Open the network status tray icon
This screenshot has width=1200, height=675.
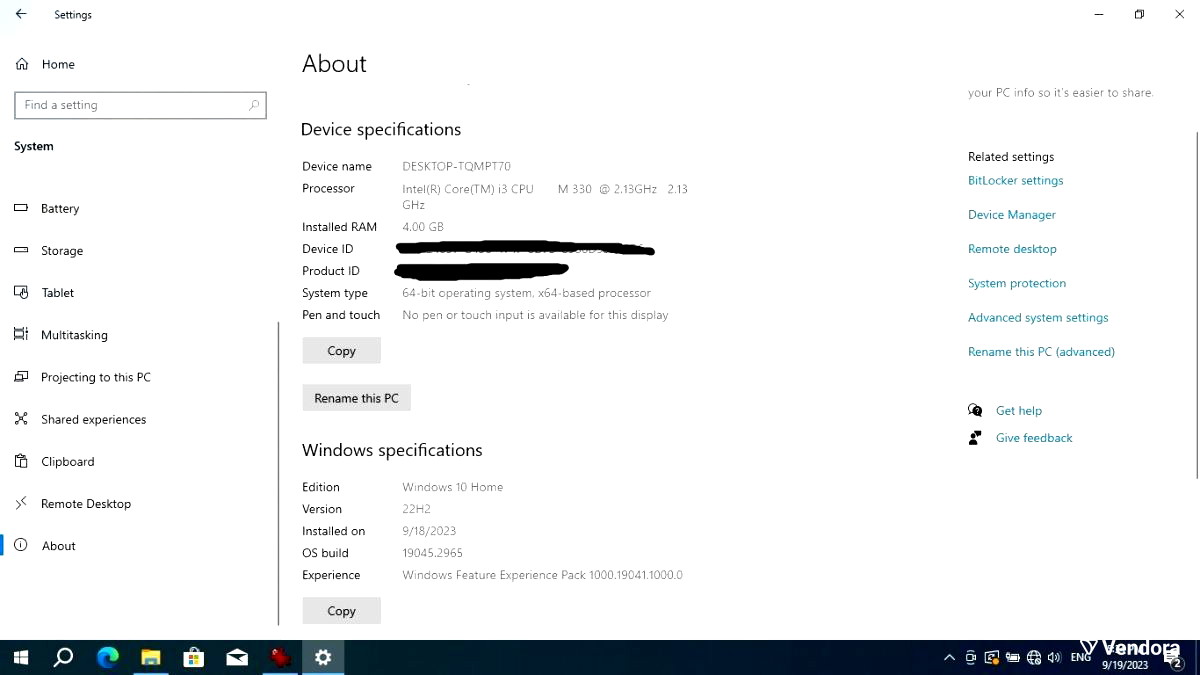[x=1034, y=657]
